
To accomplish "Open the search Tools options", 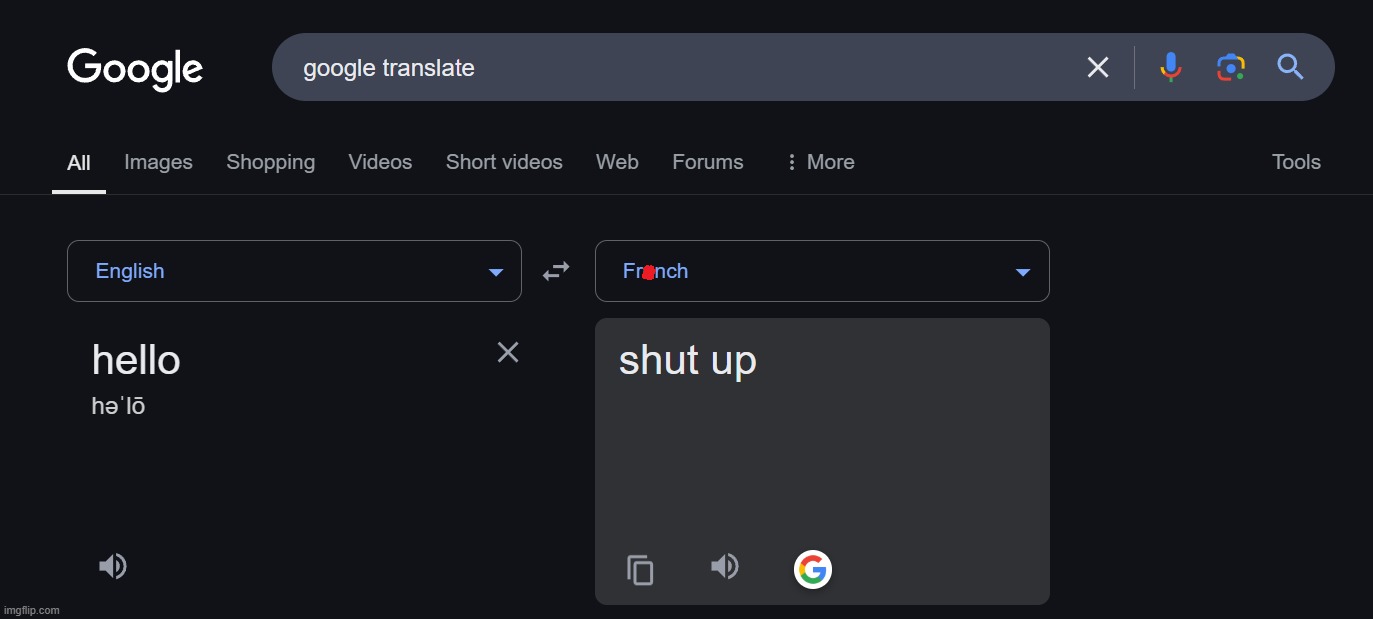I will [1296, 162].
